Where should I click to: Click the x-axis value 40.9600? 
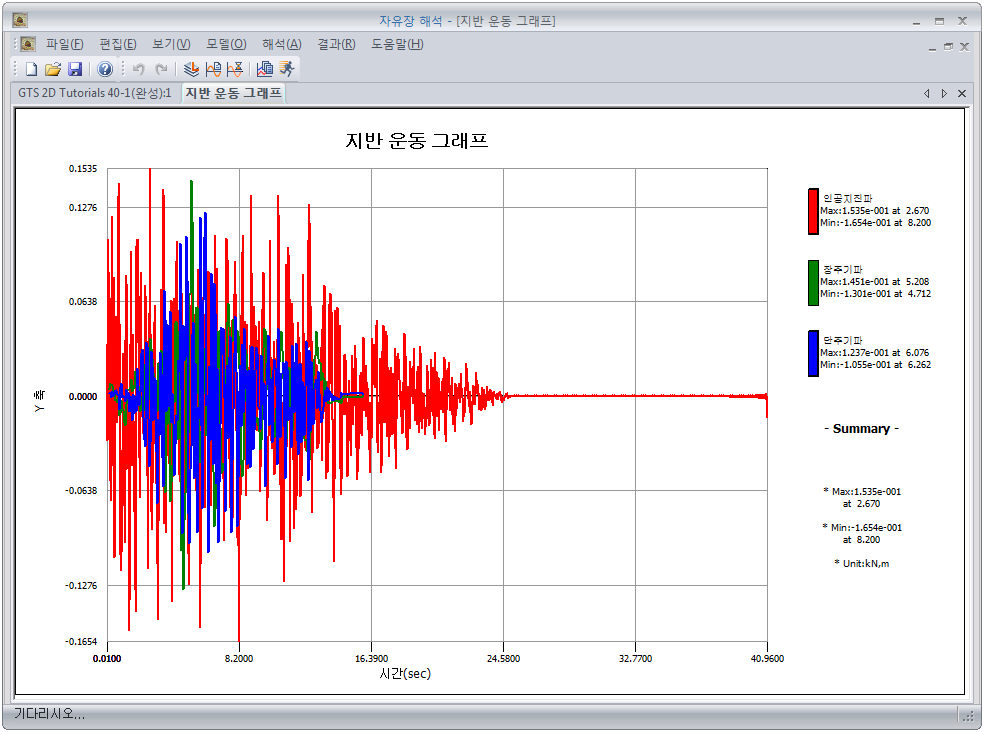(x=767, y=659)
